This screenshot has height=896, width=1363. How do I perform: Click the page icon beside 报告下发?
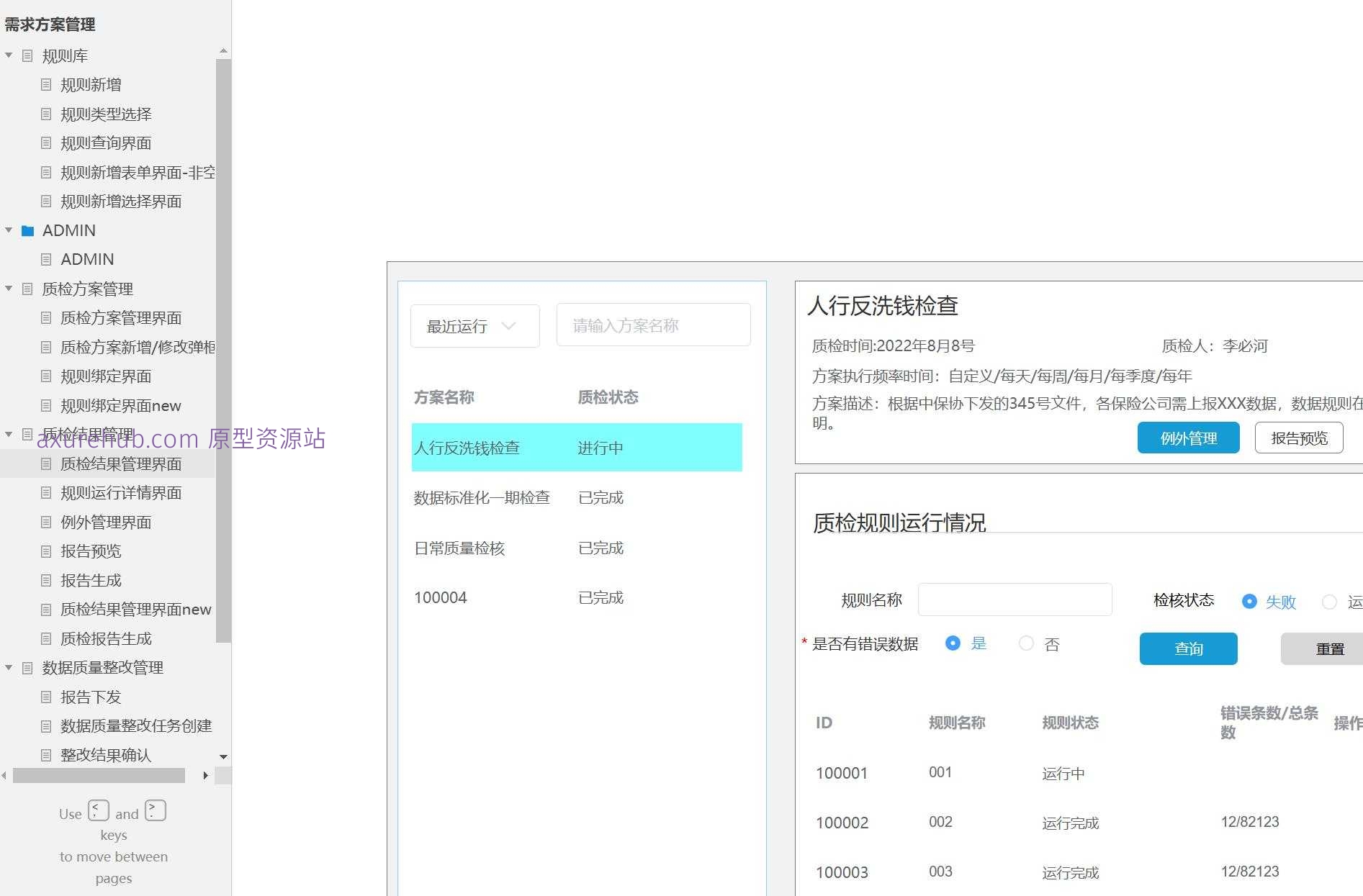pyautogui.click(x=45, y=696)
